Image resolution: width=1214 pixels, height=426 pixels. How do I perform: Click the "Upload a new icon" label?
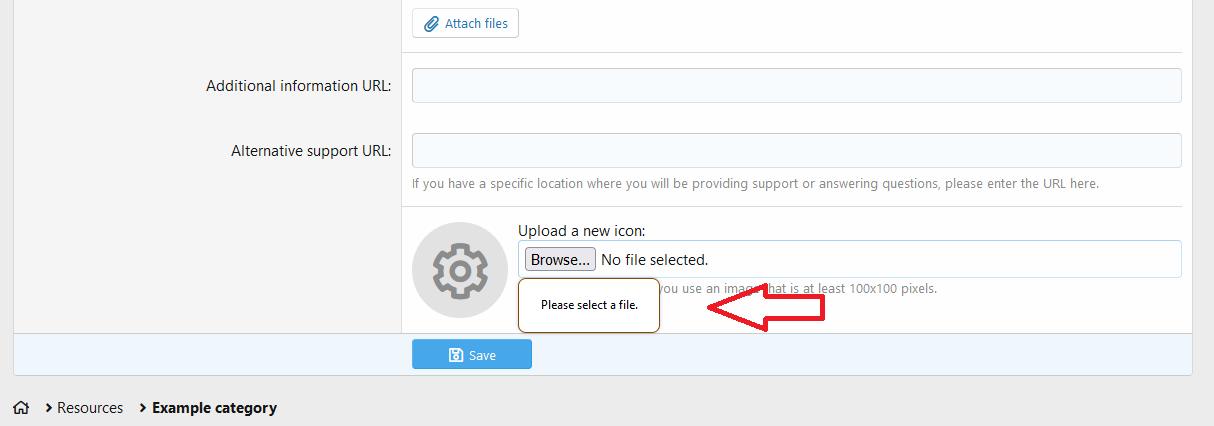[581, 231]
